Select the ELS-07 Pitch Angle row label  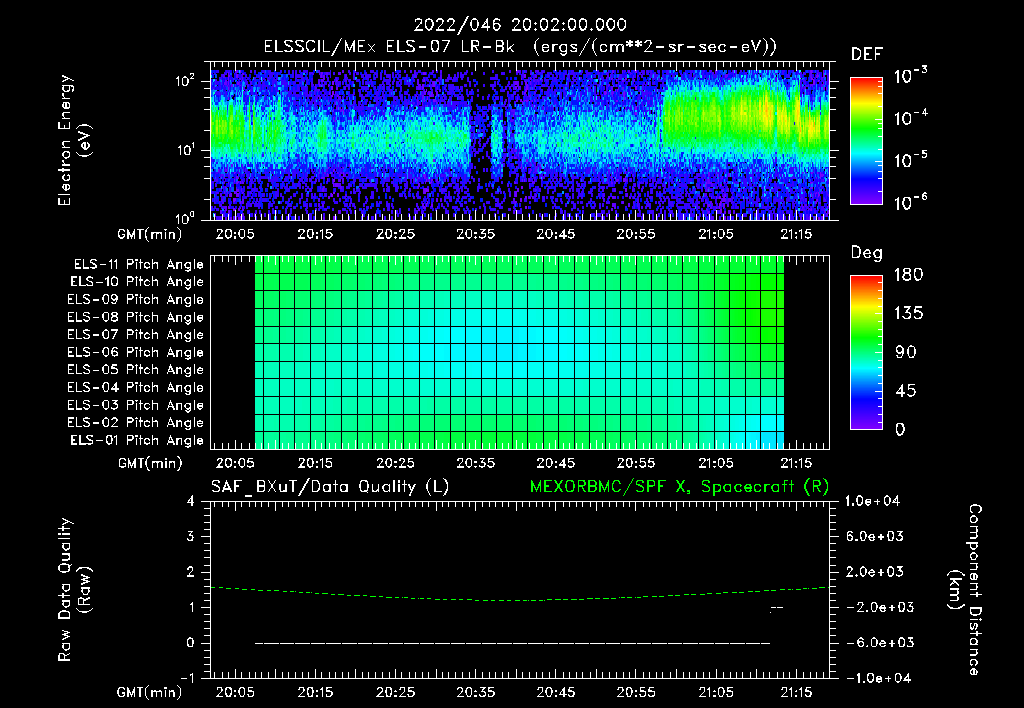(135, 334)
